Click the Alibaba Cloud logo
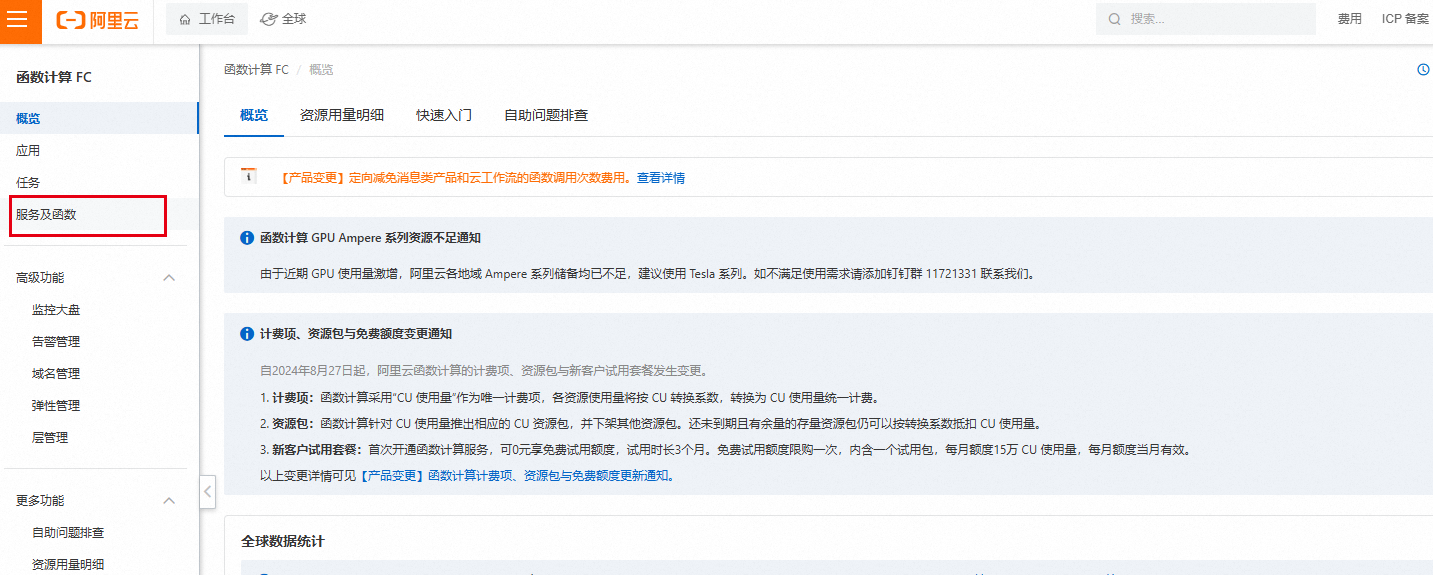Screen dimensions: 1433x575 tap(98, 20)
